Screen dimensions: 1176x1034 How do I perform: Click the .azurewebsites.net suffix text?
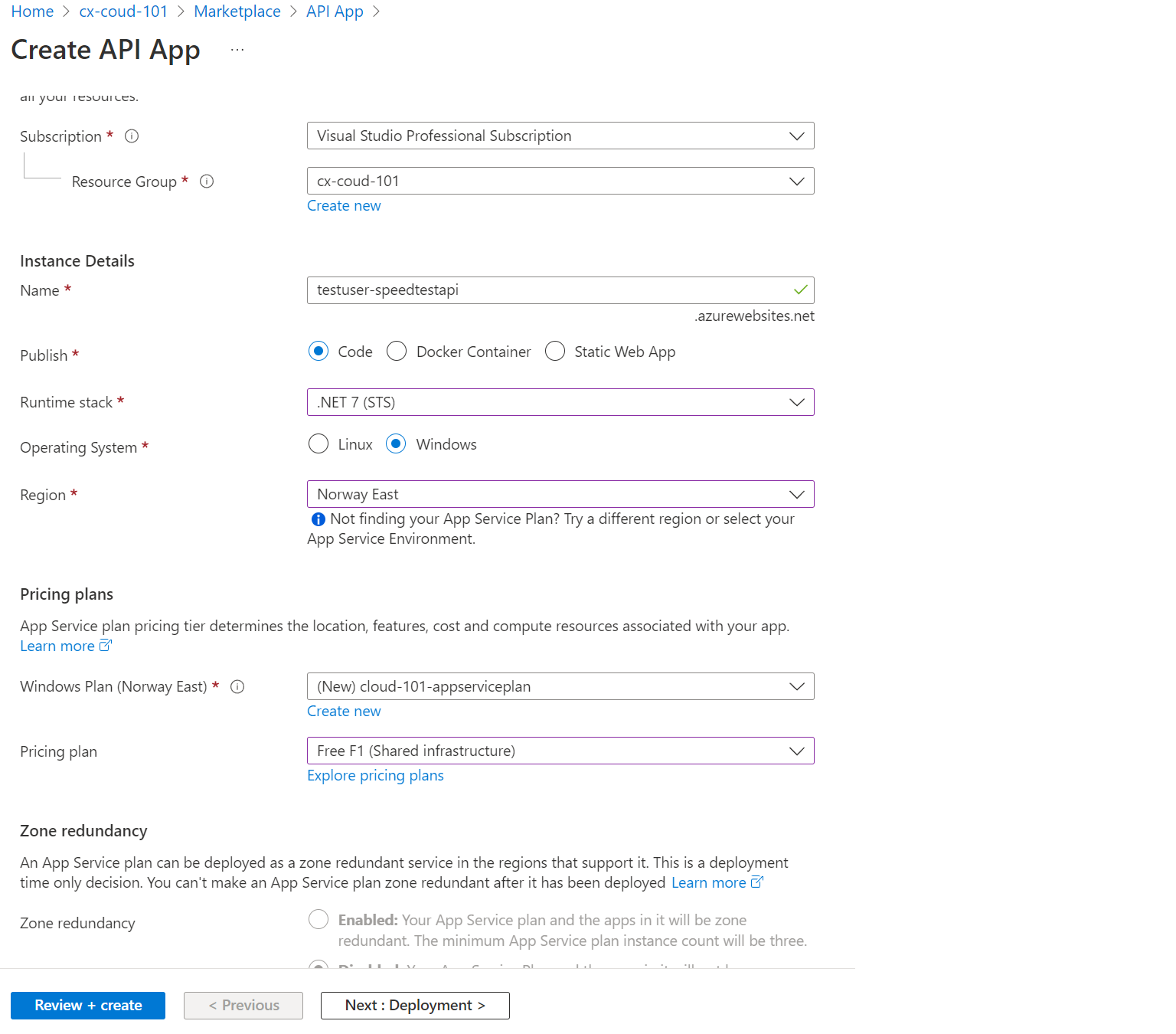754,316
